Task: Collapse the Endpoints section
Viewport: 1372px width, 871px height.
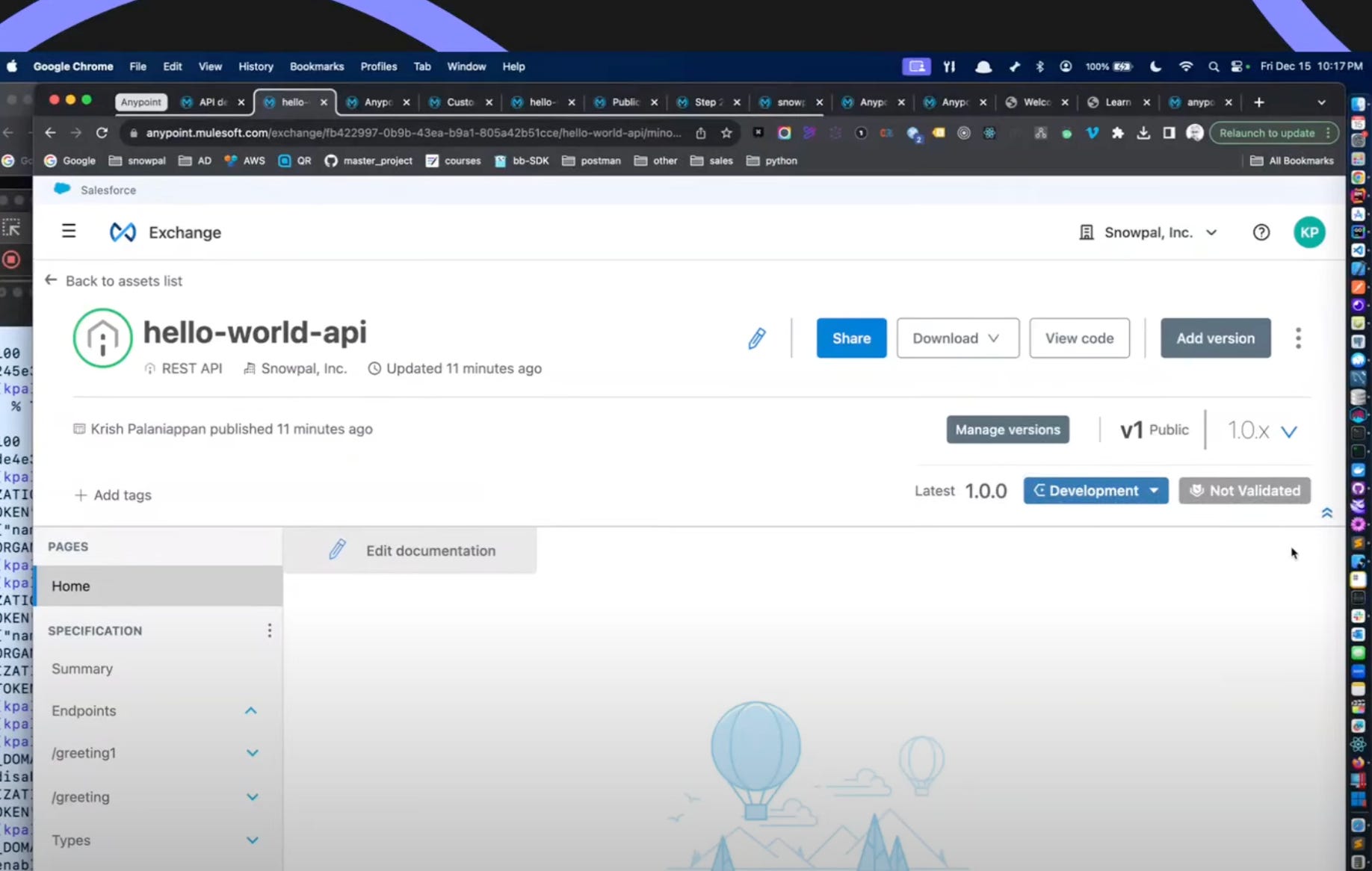Action: click(x=251, y=710)
